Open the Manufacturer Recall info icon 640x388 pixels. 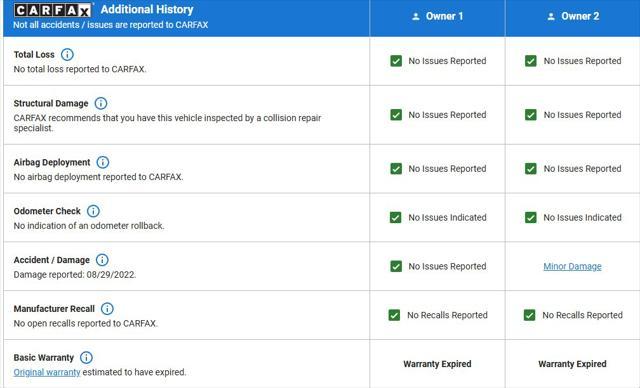point(107,309)
